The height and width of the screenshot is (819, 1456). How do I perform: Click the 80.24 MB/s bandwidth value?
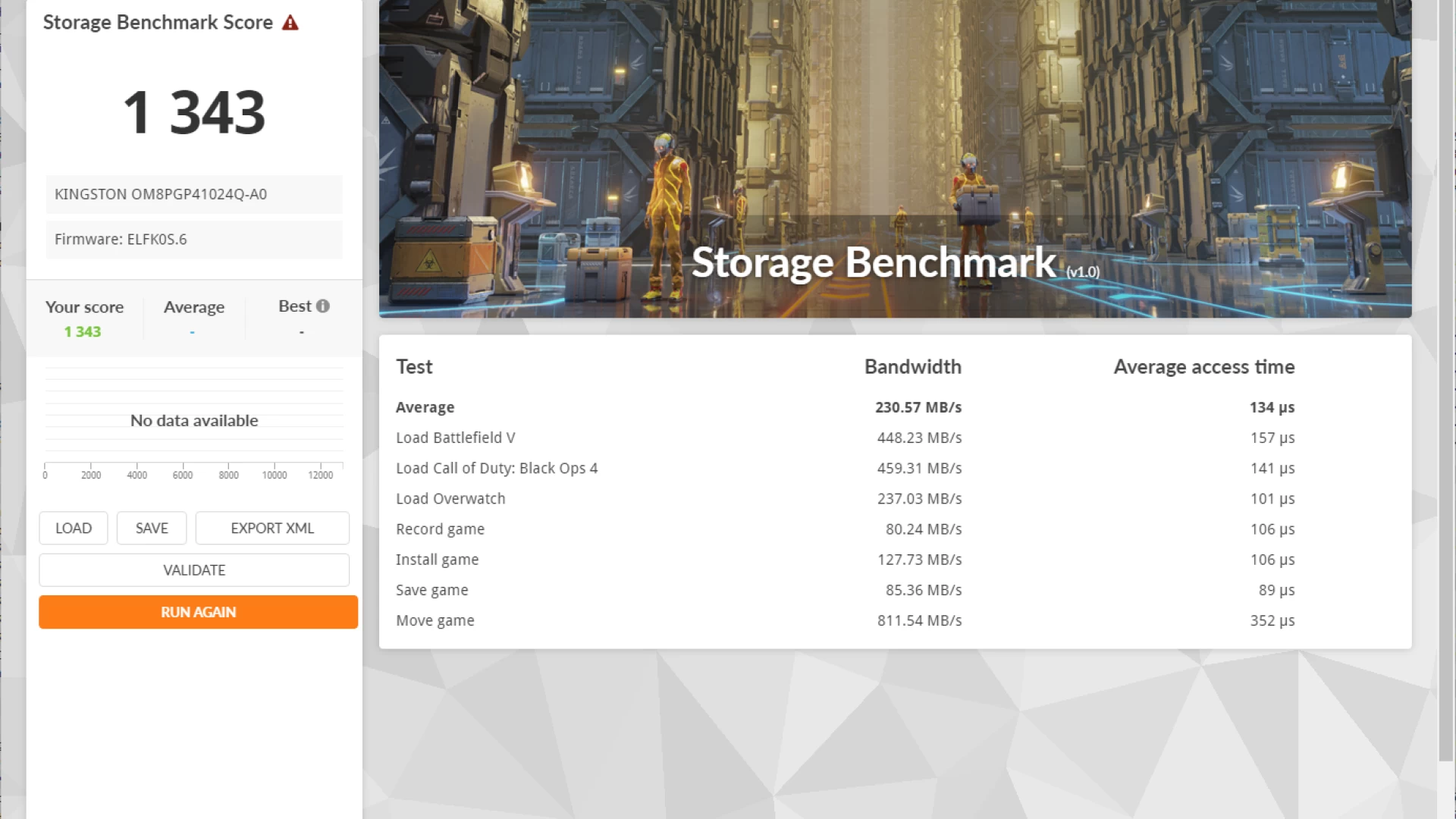point(924,529)
